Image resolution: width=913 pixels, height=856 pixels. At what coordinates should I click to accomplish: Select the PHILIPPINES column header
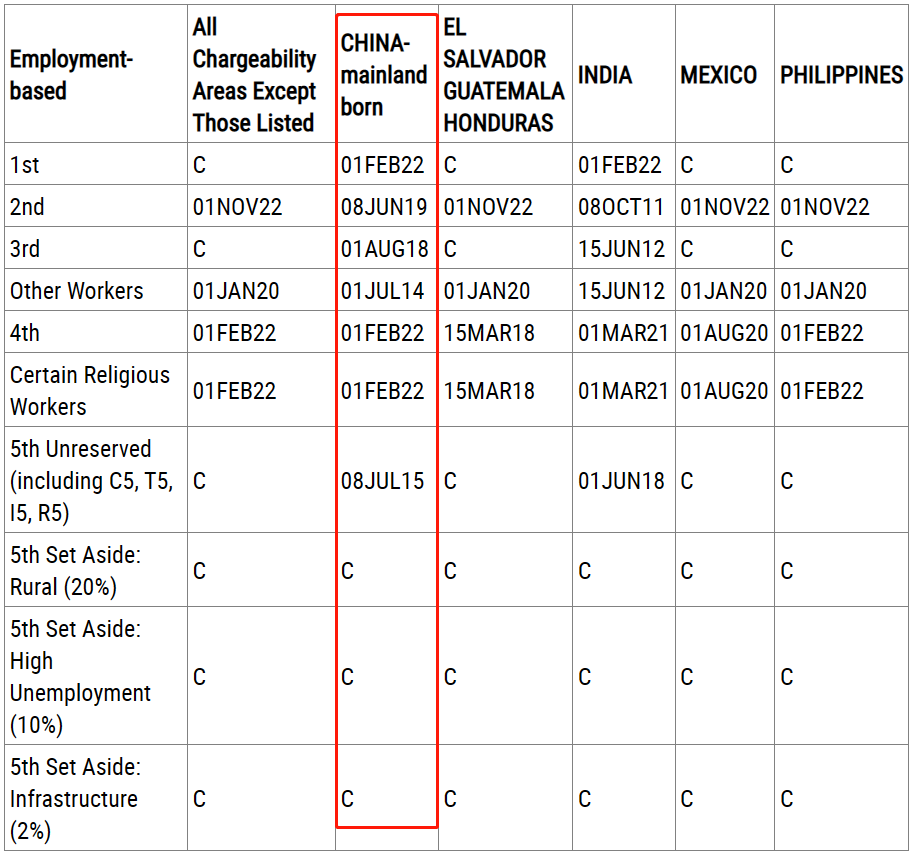pyautogui.click(x=841, y=75)
